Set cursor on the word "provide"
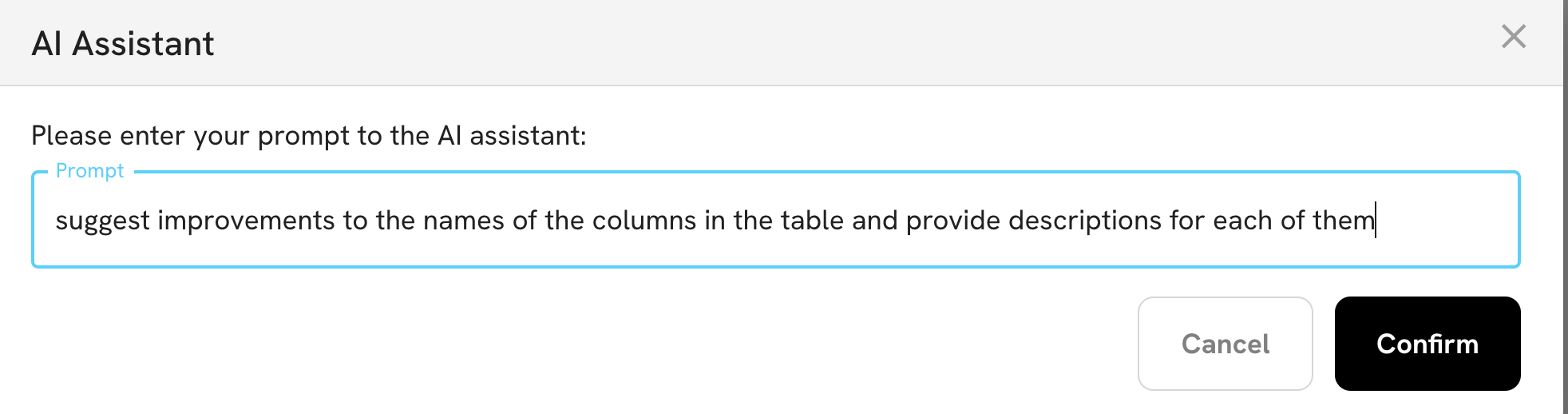This screenshot has width=1568, height=414. point(953,221)
